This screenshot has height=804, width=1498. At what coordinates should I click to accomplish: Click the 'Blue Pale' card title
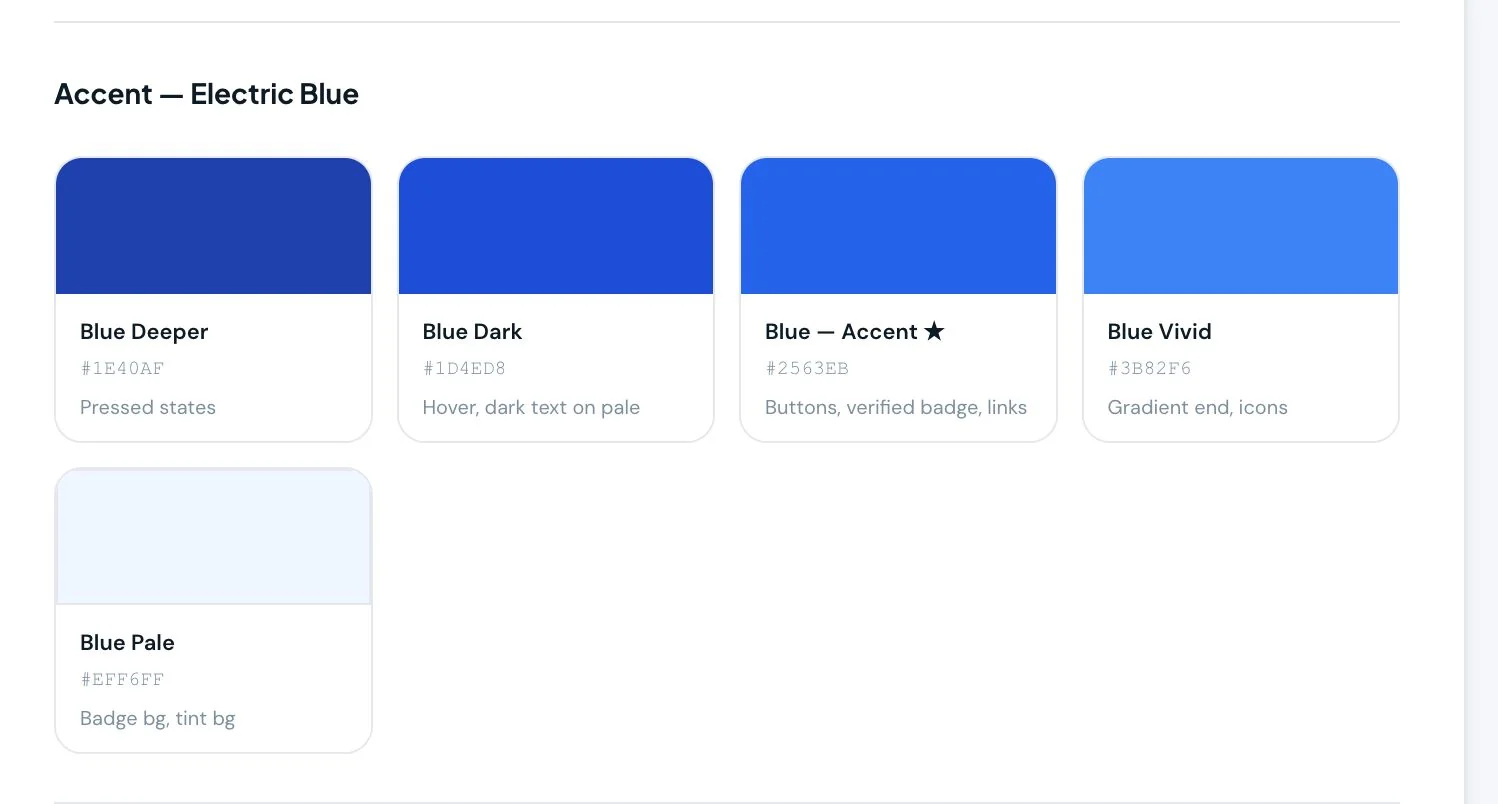[127, 643]
